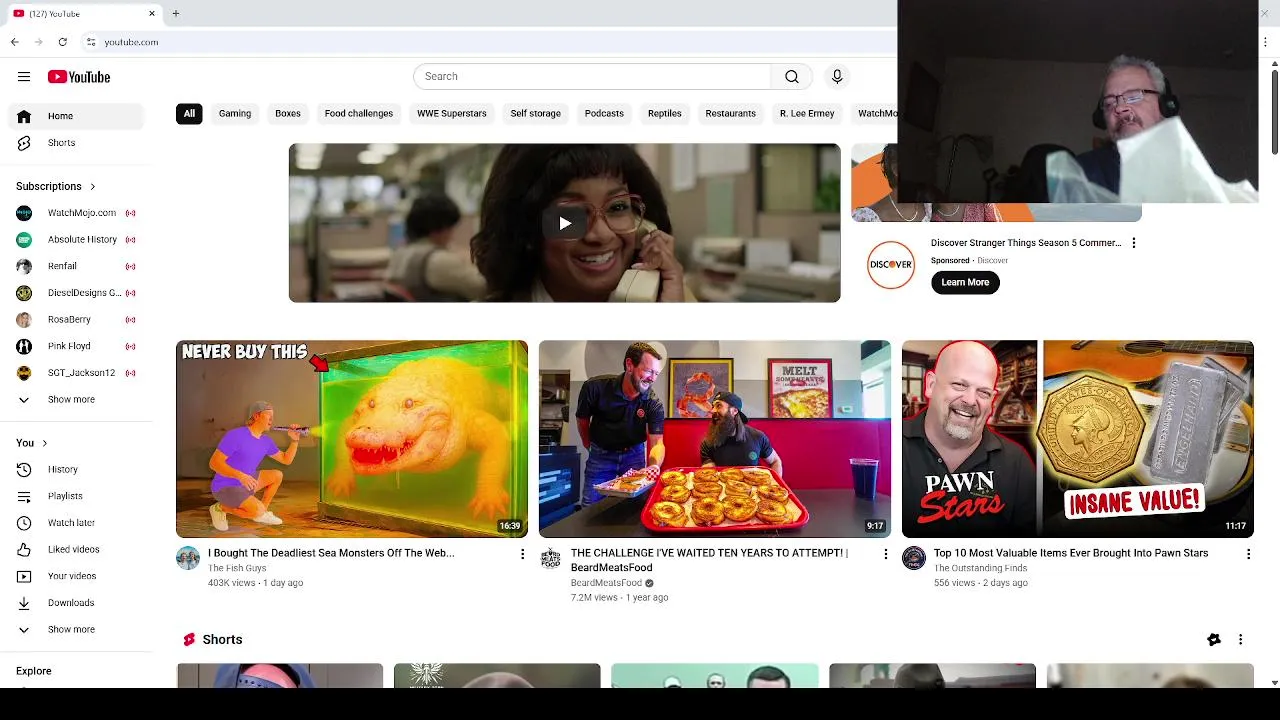Select the Restaurants filter chip
This screenshot has height=720, width=1280.
click(x=731, y=114)
